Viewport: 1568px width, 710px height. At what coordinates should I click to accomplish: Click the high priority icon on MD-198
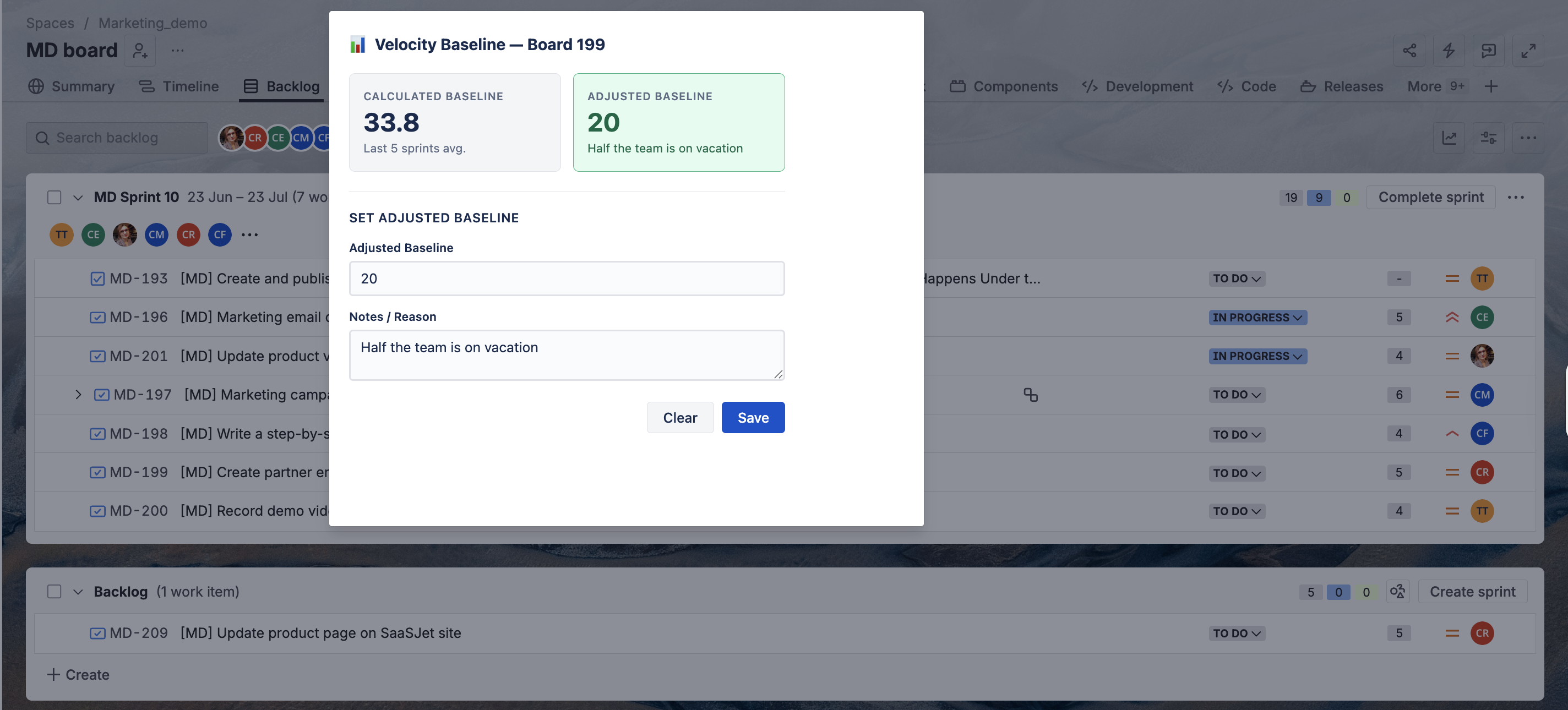(x=1452, y=434)
